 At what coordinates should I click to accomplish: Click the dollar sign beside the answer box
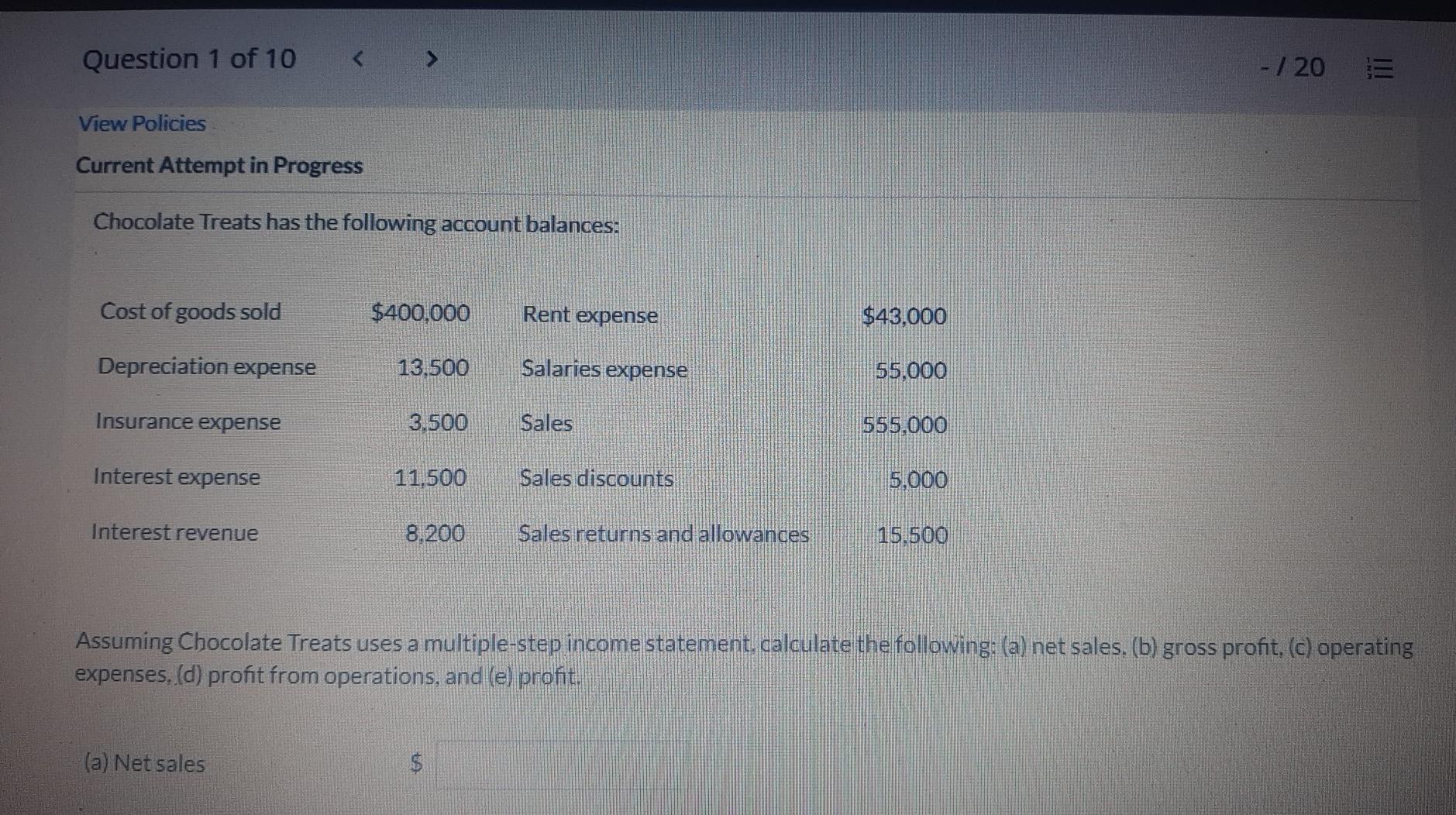click(x=415, y=764)
